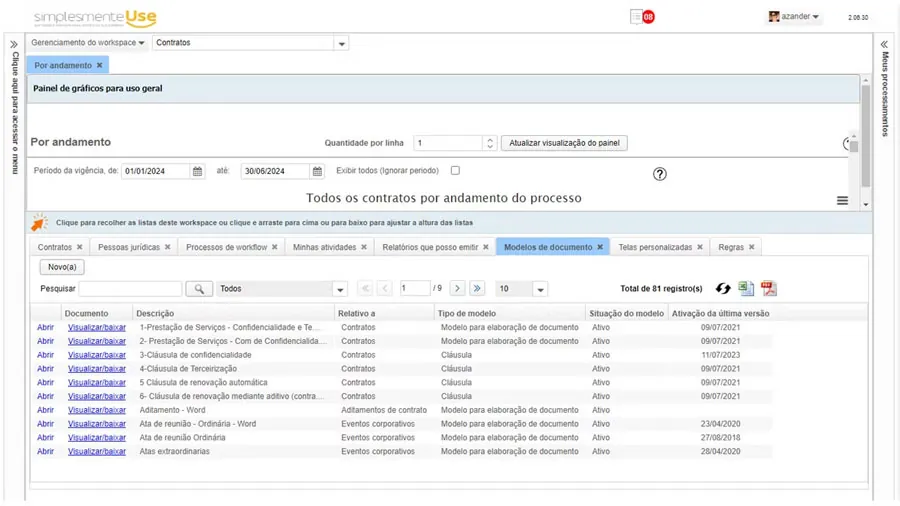This screenshot has width=900, height=506.
Task: Expand the left menu double chevron
Action: pos(14,44)
